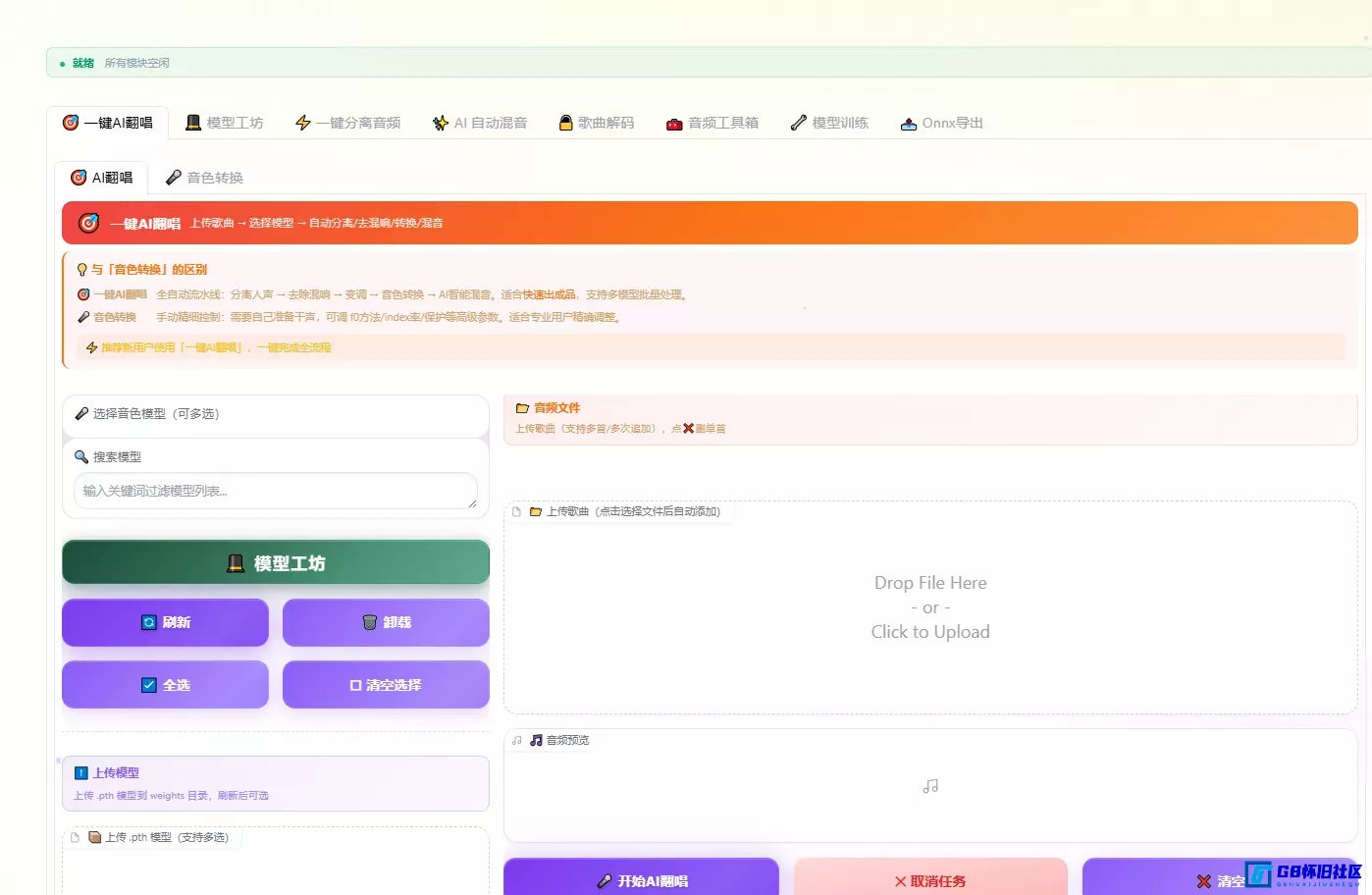Select the 歌曲解码 tab
Screen dimensions: 1372x895
597,123
